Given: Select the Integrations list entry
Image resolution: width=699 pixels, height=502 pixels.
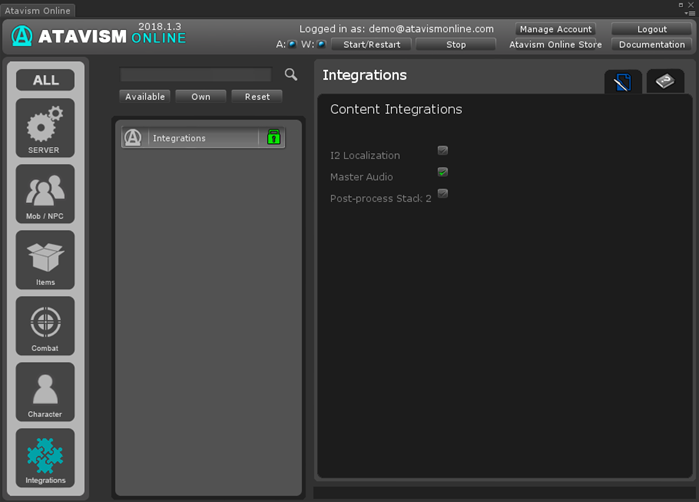Looking at the screenshot, I should tap(190, 138).
